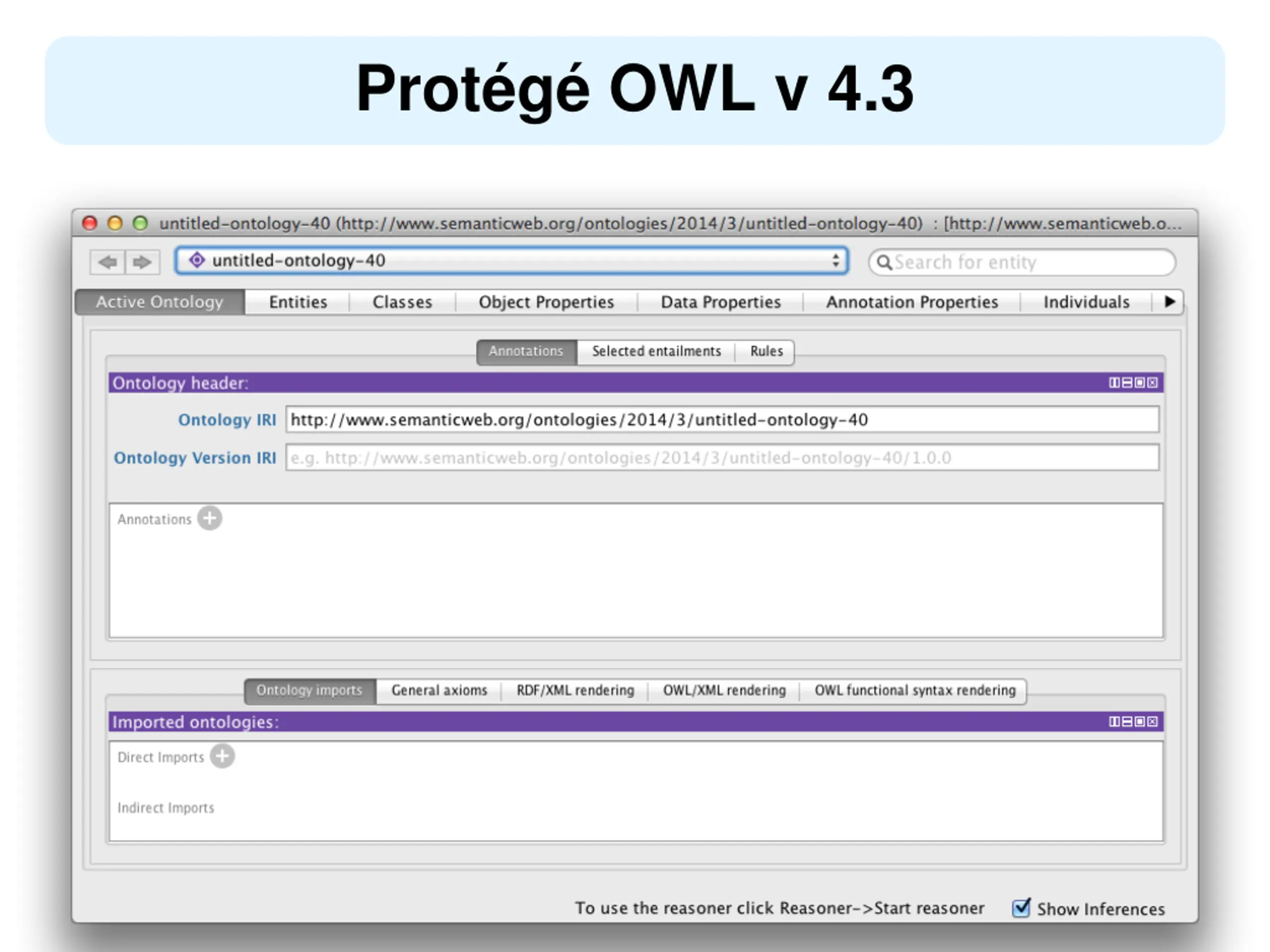Click the Search for entity field

[1022, 262]
